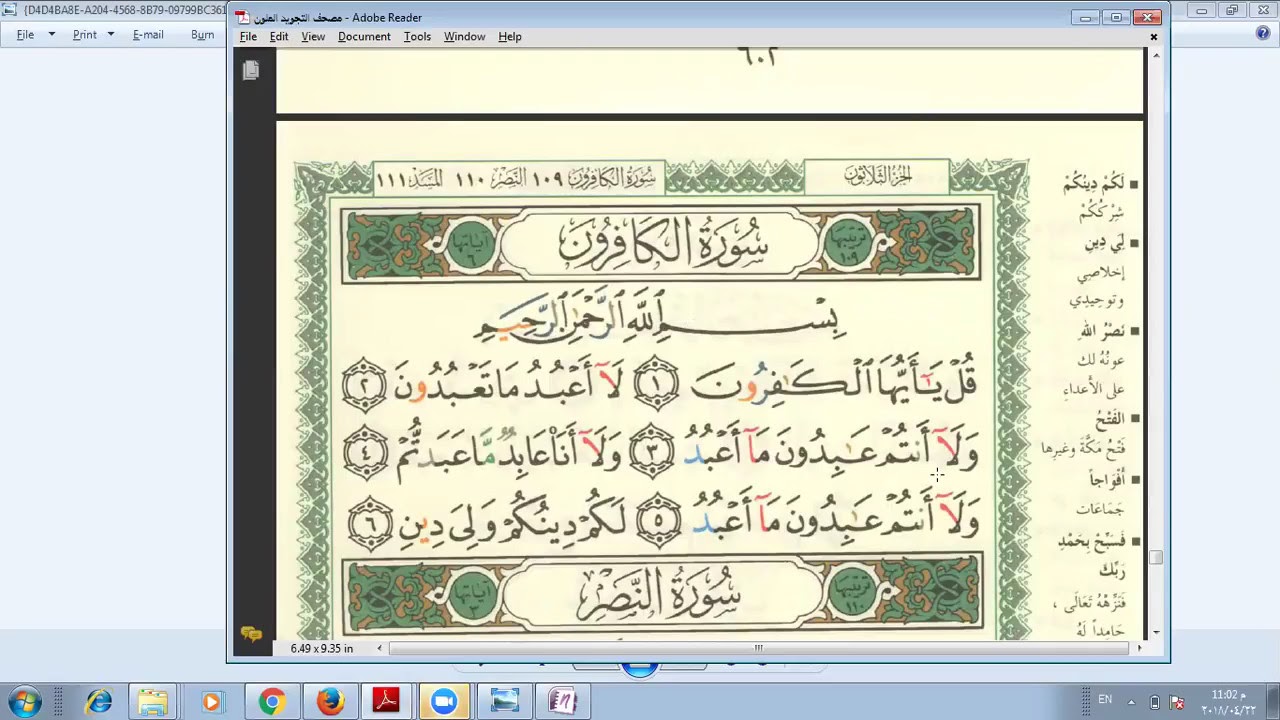The image size is (1280, 720).
Task: Click the Surah Al-Kafirun title banner
Action: (x=660, y=244)
